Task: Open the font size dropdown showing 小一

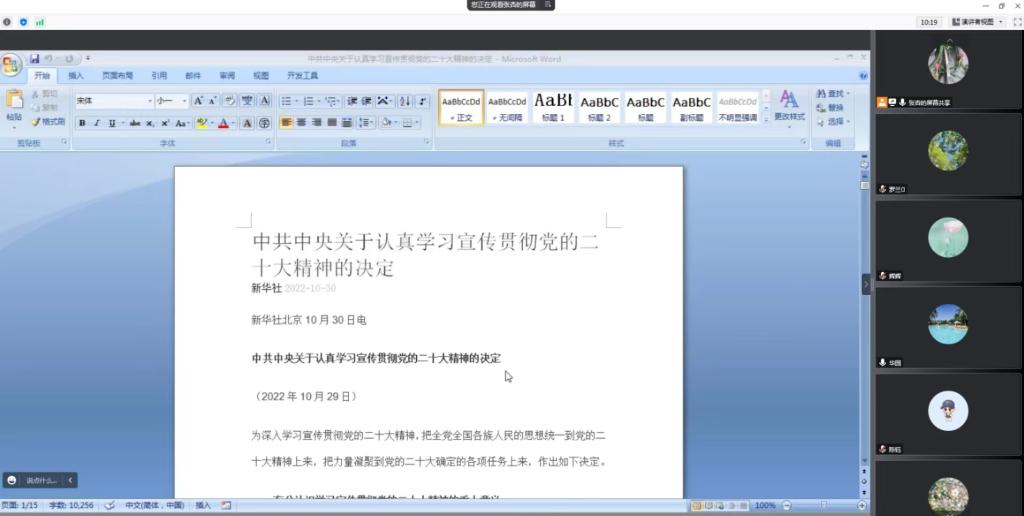Action: click(171, 101)
